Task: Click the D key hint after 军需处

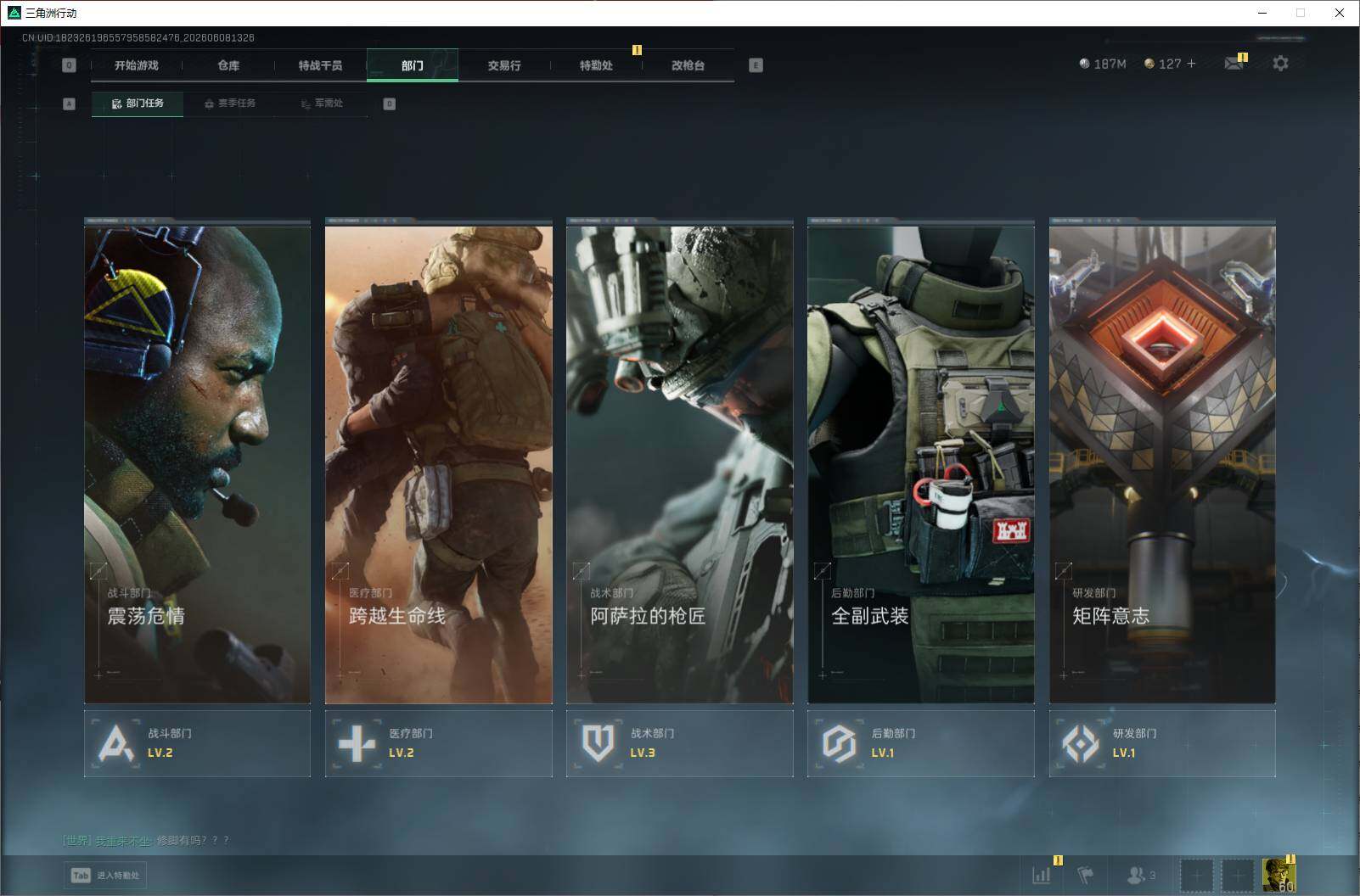Action: click(x=389, y=104)
